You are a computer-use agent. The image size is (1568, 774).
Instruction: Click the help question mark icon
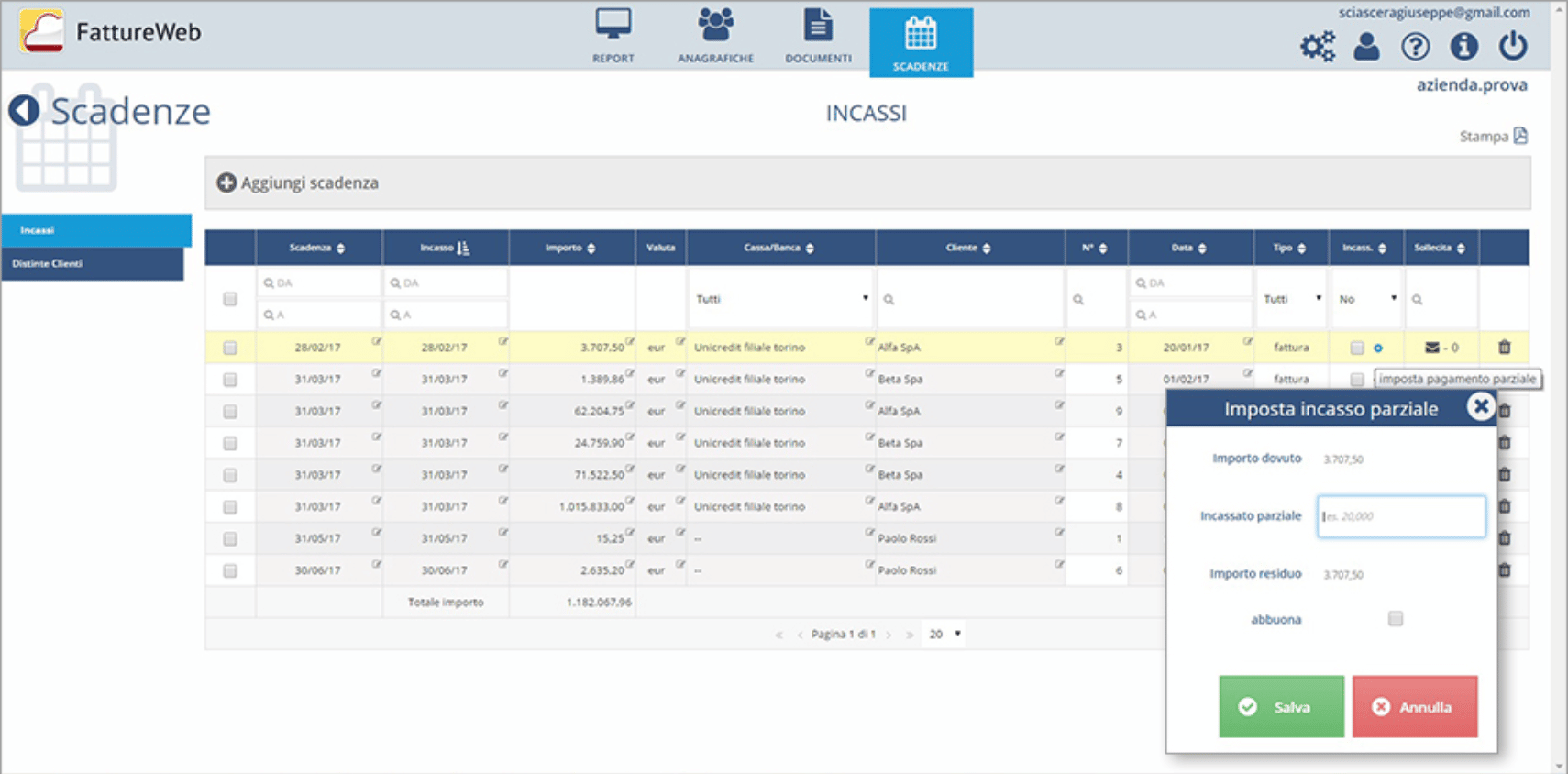click(x=1415, y=46)
